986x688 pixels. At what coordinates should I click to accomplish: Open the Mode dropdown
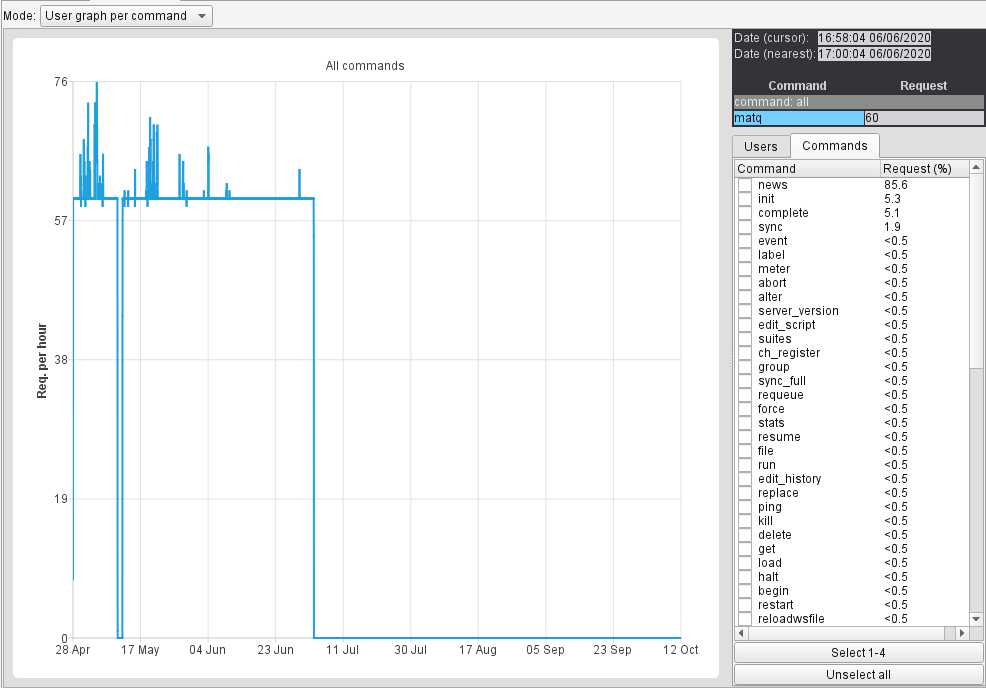tap(126, 16)
